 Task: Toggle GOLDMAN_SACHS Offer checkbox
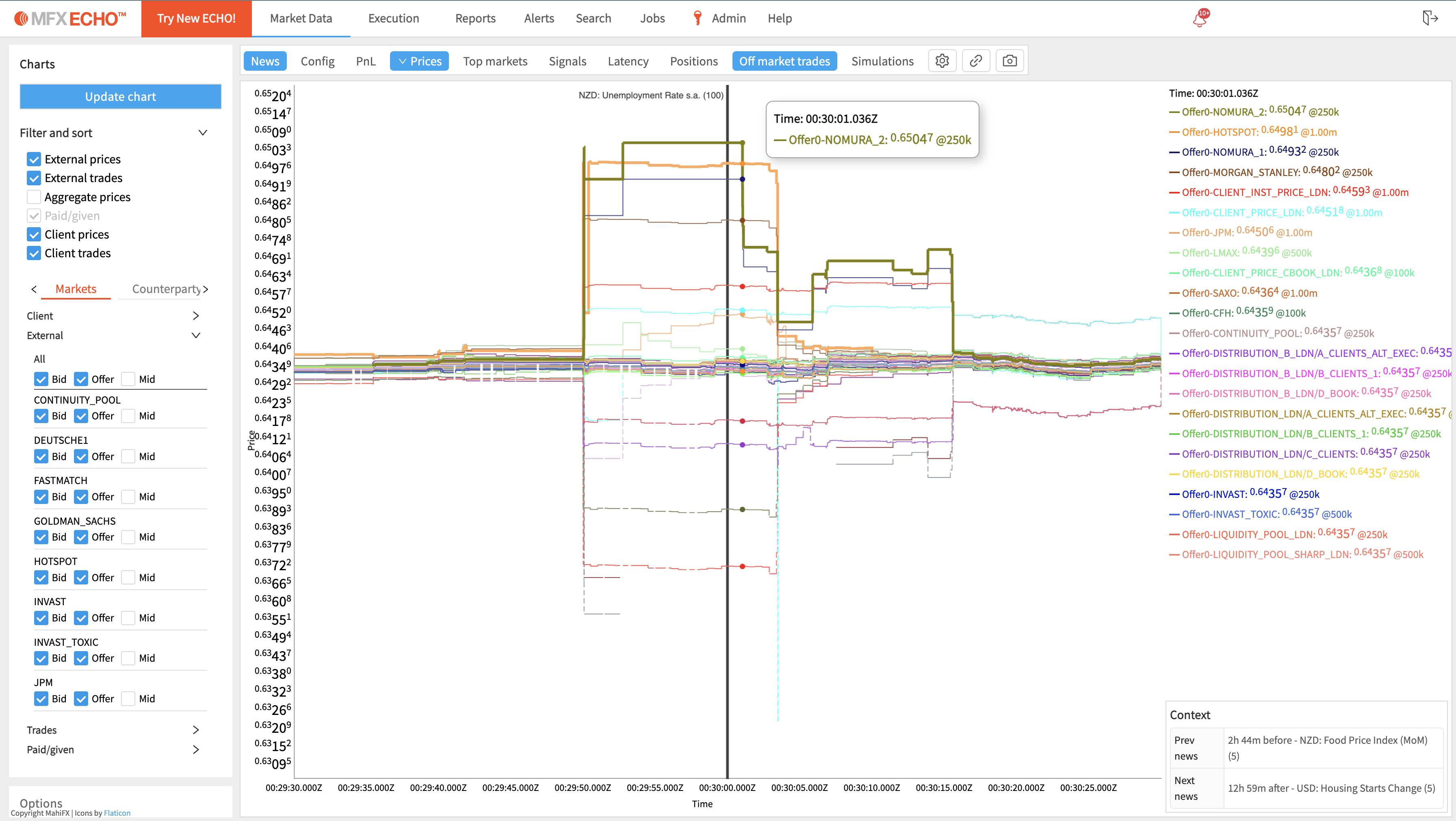[x=81, y=537]
